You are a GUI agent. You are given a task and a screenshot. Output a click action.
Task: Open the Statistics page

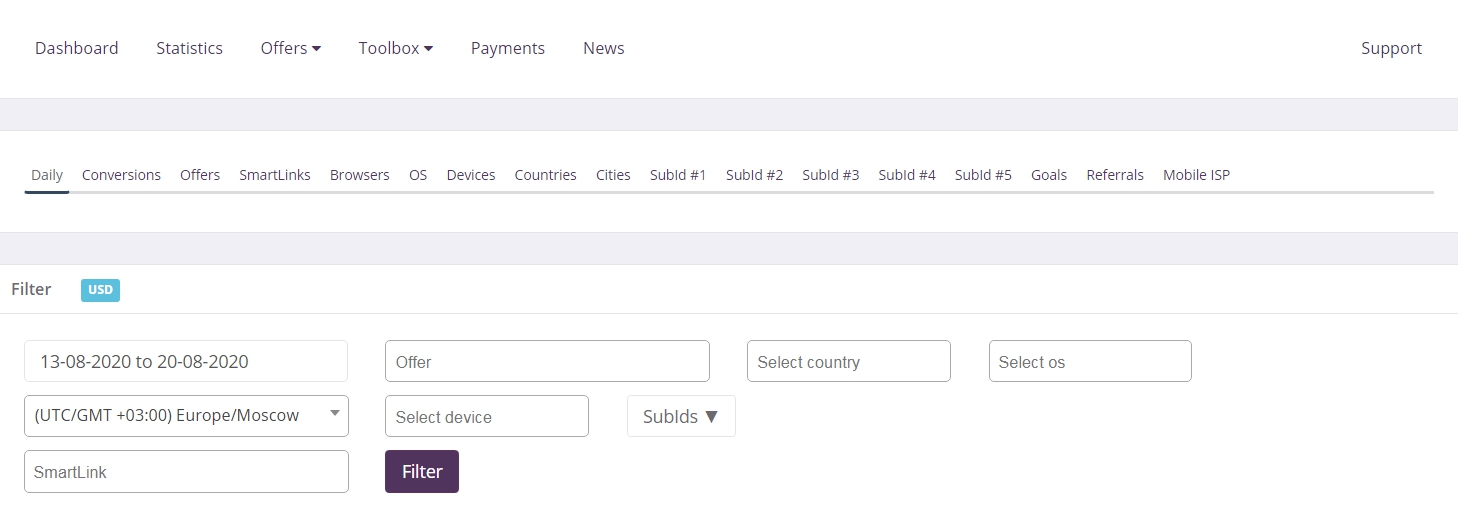[x=189, y=48]
